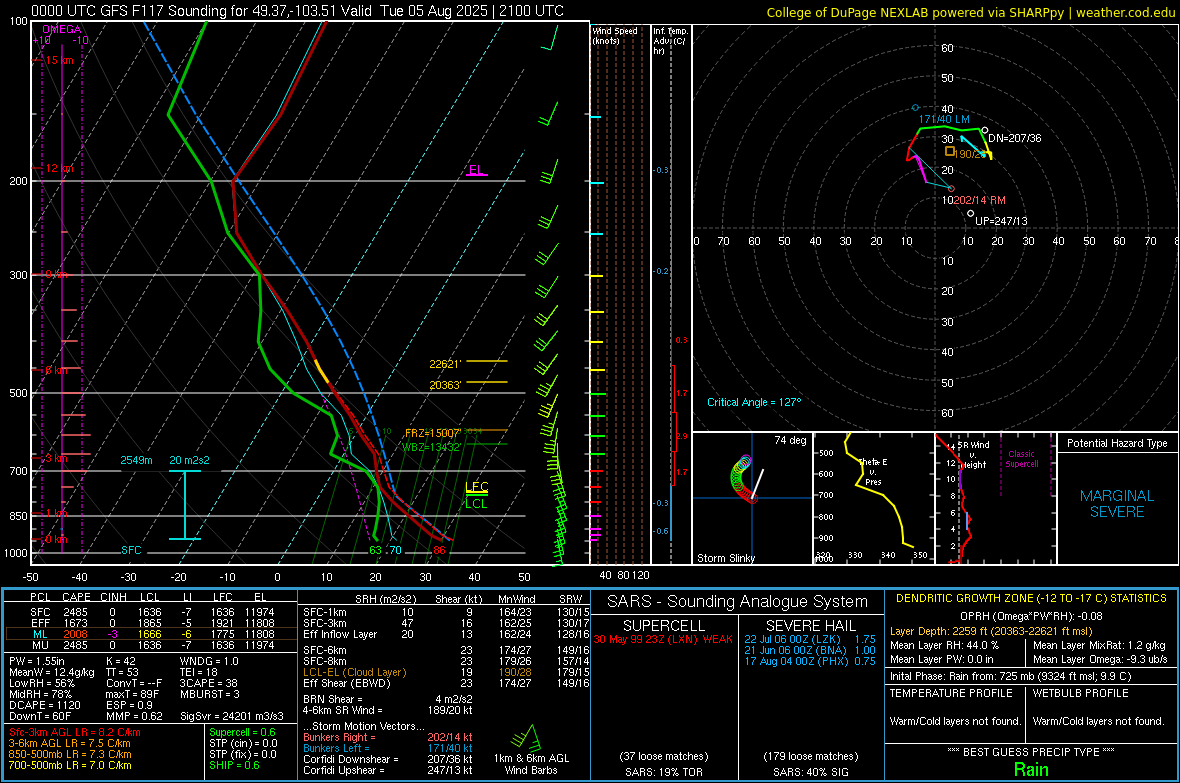
Task: Click the 22621' height label
Action: [445, 364]
